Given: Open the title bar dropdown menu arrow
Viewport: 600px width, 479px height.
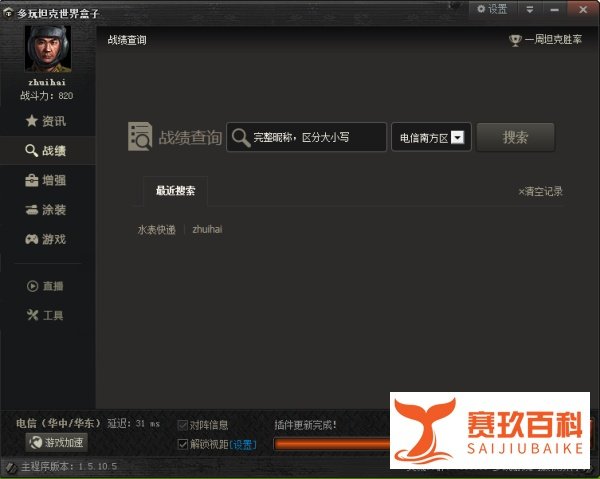Looking at the screenshot, I should pos(530,10).
